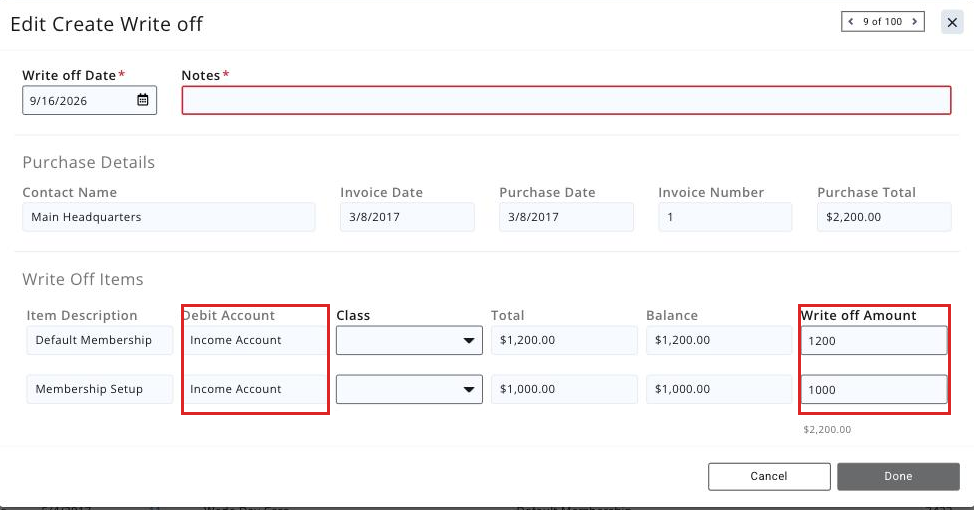This screenshot has width=974, height=510.
Task: Edit write off amount 1200
Action: click(874, 340)
